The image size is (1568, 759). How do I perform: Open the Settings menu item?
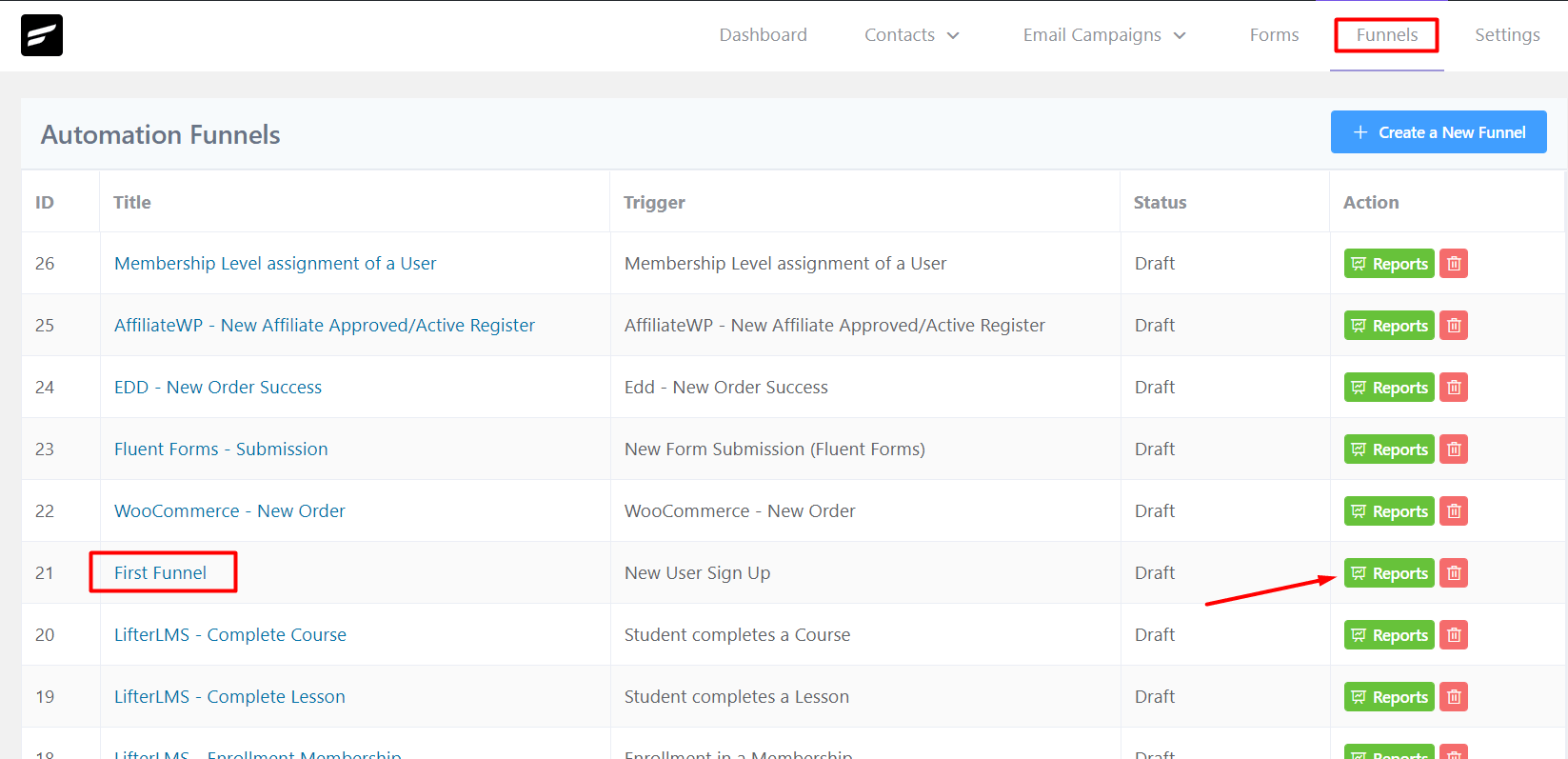(x=1507, y=35)
